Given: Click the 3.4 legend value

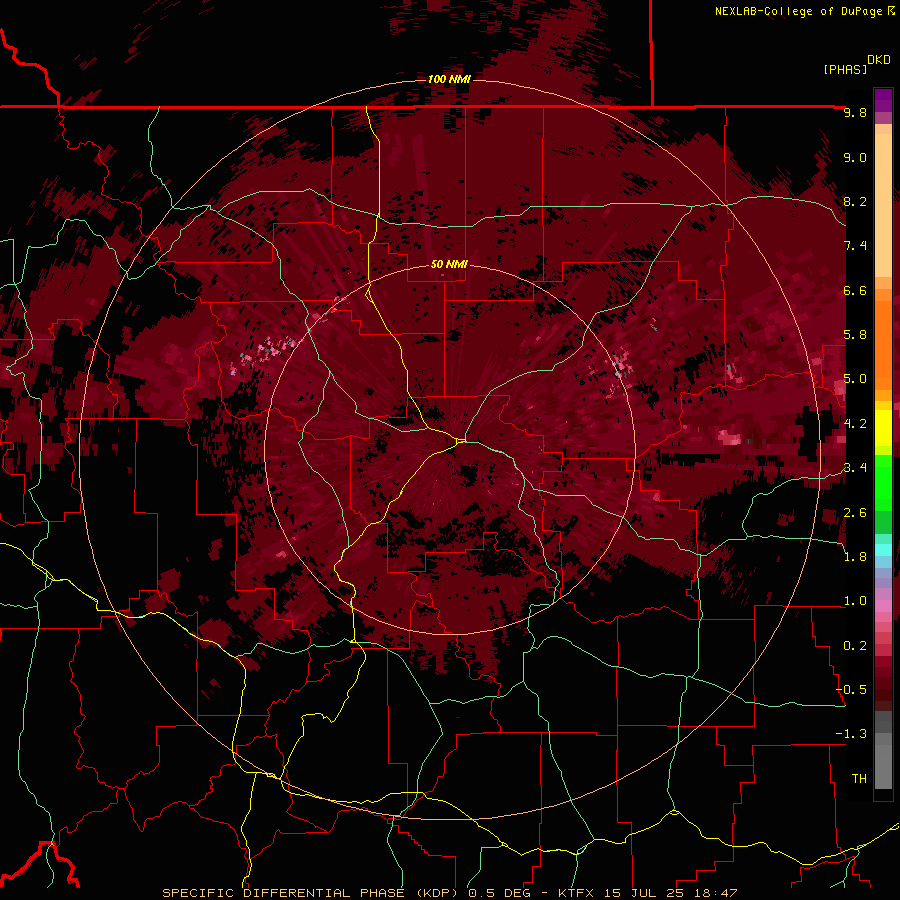Looking at the screenshot, I should [855, 468].
